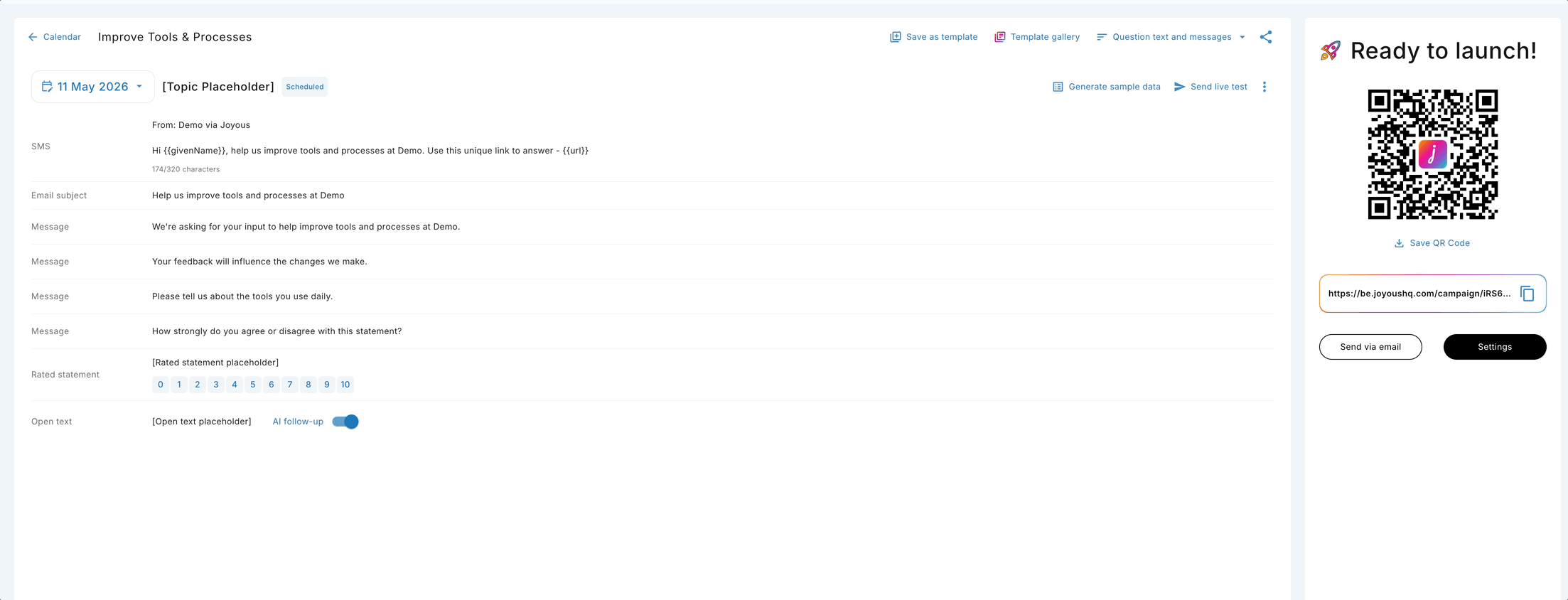
Task: Open the Template gallery
Action: [1037, 37]
